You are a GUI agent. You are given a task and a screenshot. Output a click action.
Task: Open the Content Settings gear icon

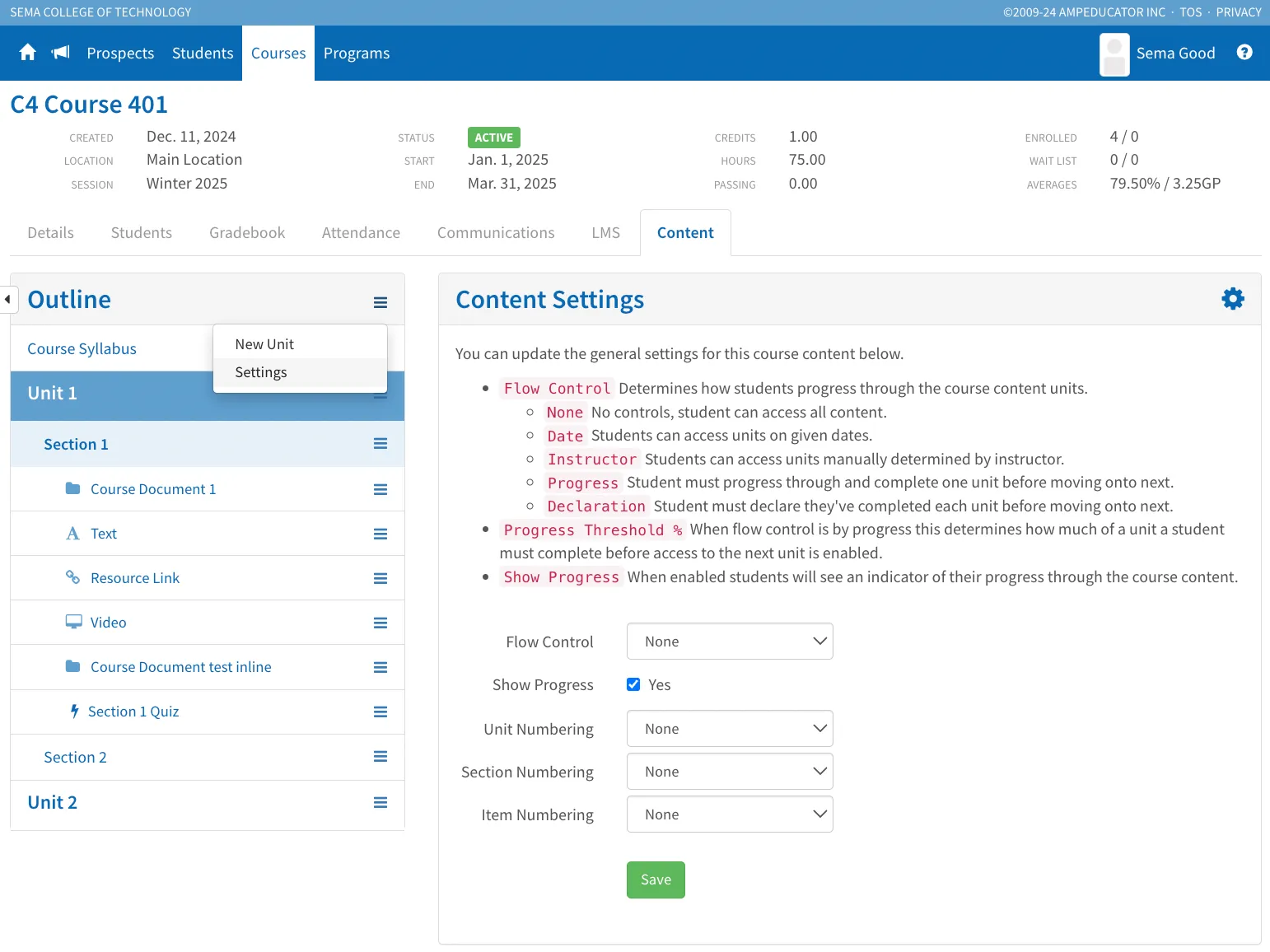tap(1233, 298)
